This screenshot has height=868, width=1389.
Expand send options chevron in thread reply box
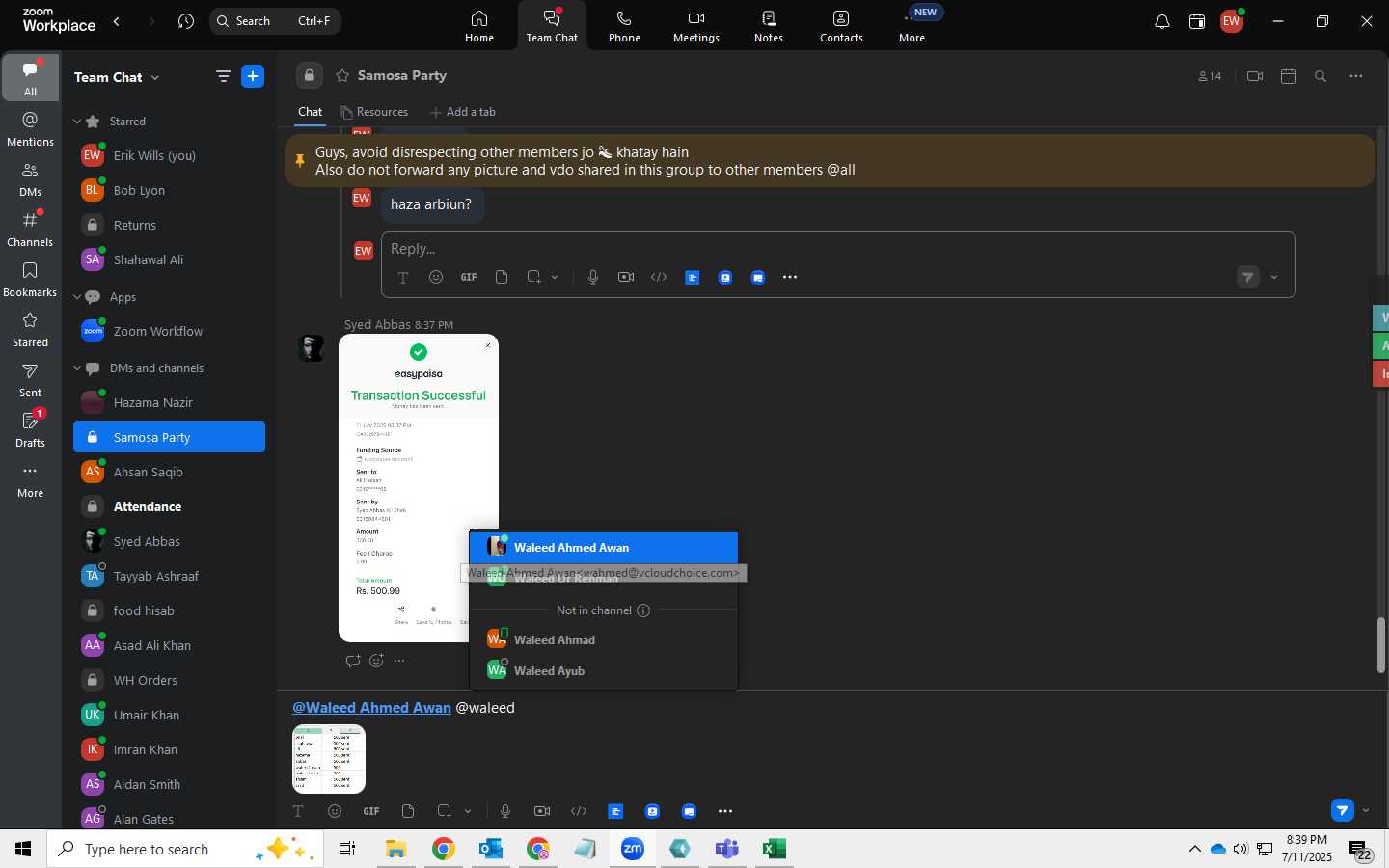(x=1274, y=278)
